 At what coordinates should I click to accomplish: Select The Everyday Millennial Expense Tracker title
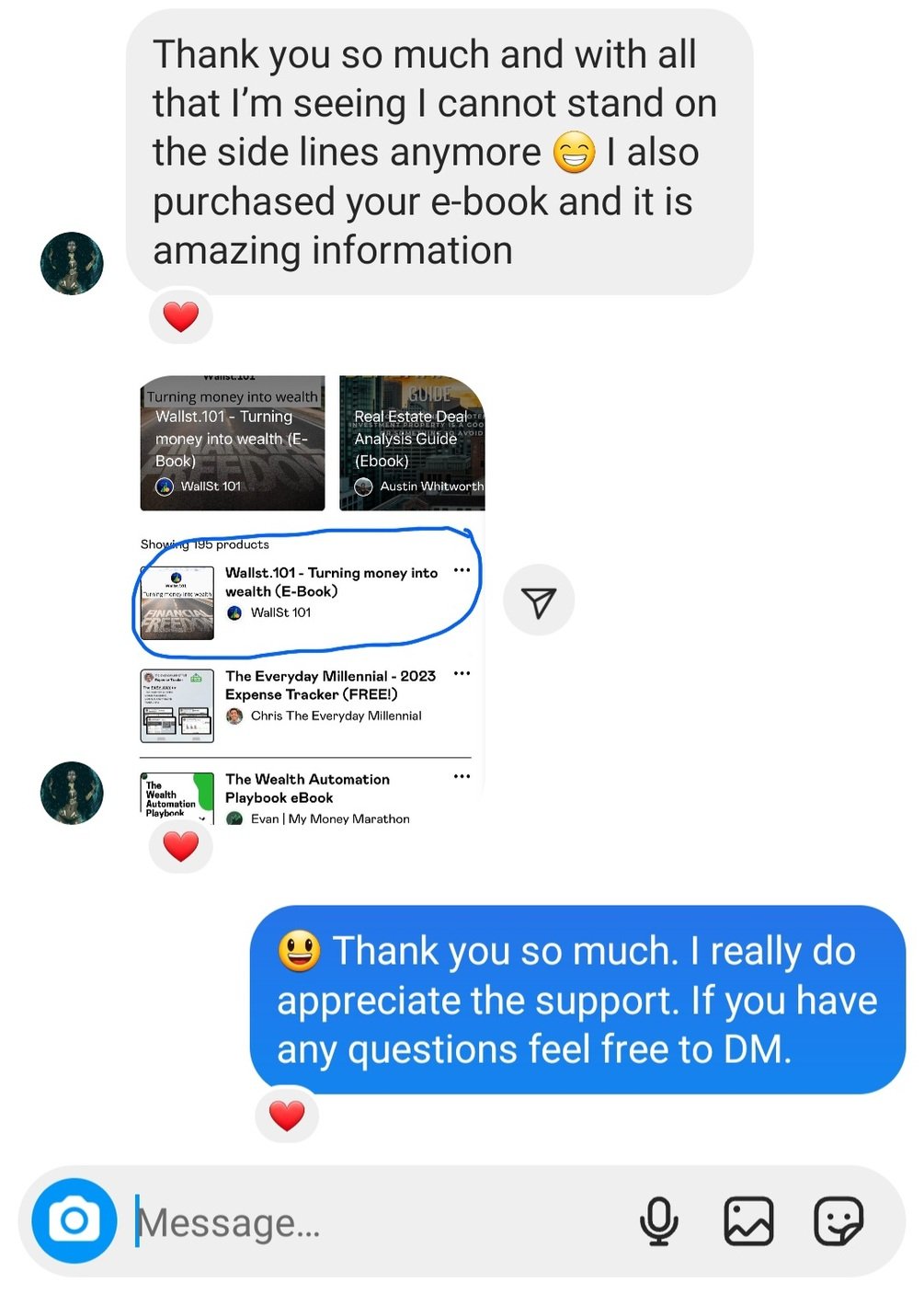click(331, 685)
